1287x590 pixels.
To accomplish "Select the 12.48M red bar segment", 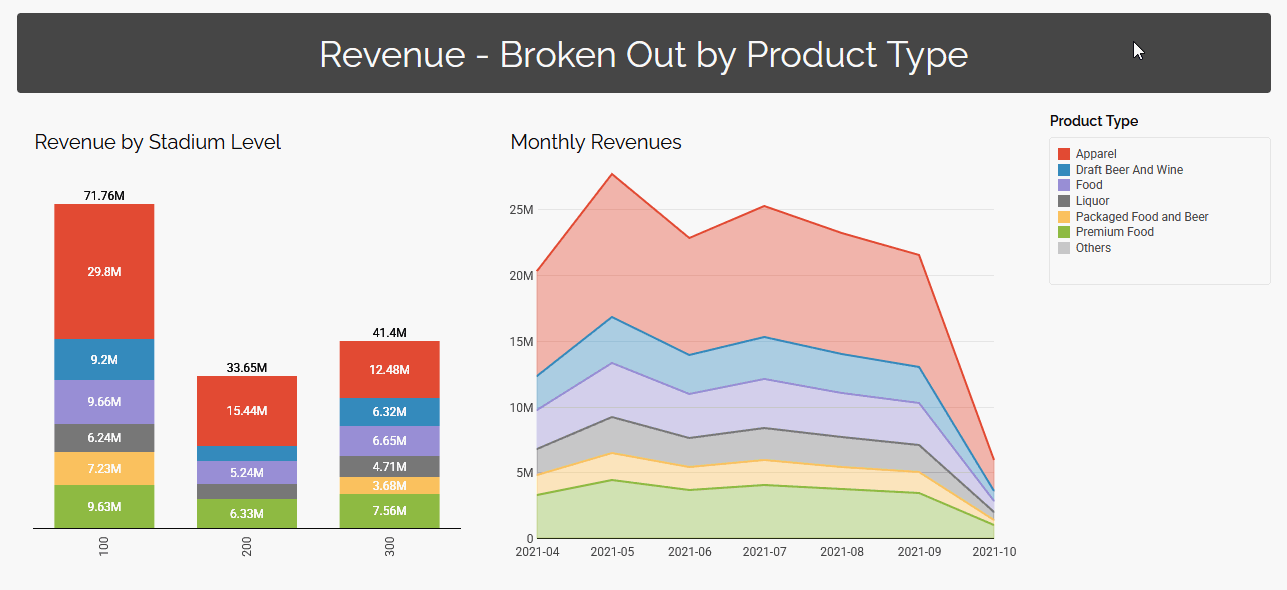I will (389, 369).
